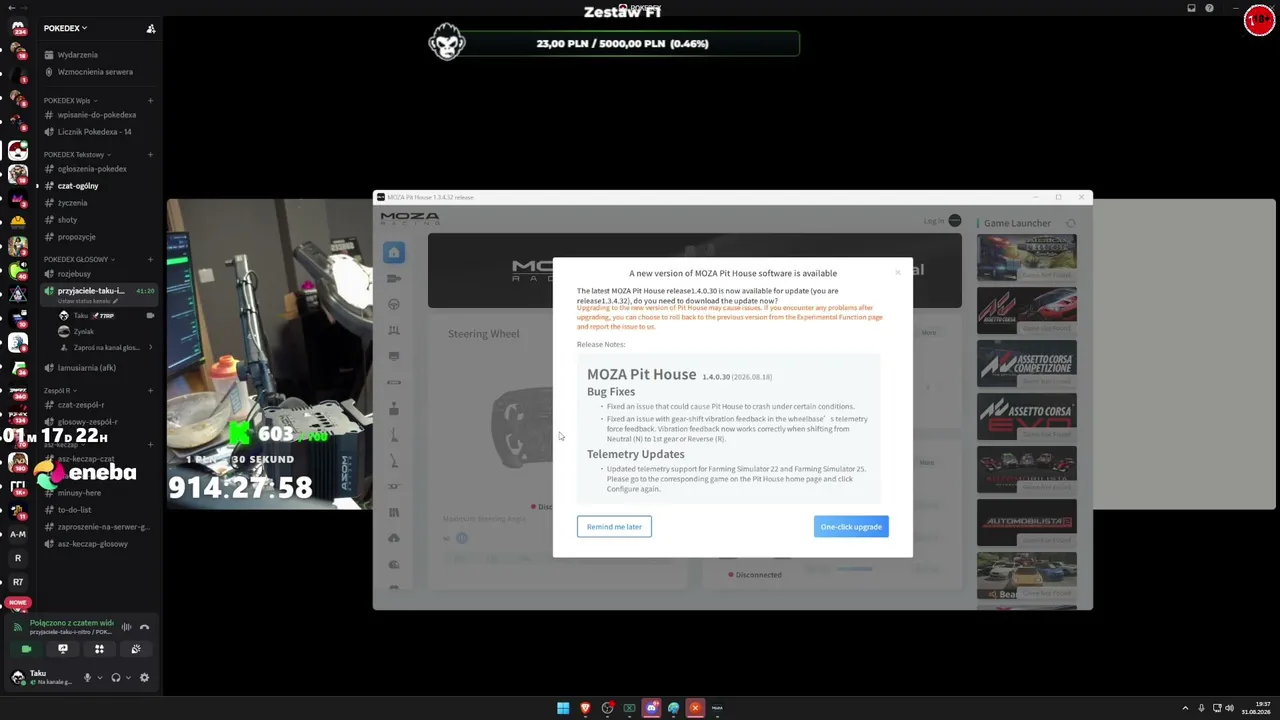Join the rozjebusy voice channel
1280x720 pixels.
(x=74, y=274)
